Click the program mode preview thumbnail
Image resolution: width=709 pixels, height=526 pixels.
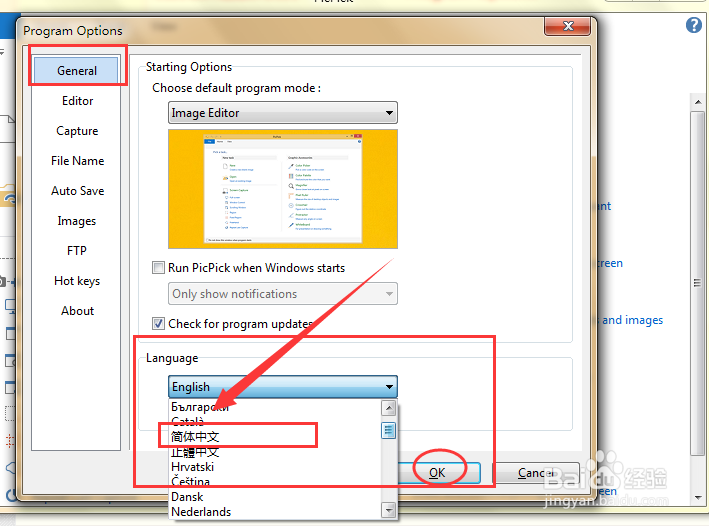pyautogui.click(x=283, y=189)
